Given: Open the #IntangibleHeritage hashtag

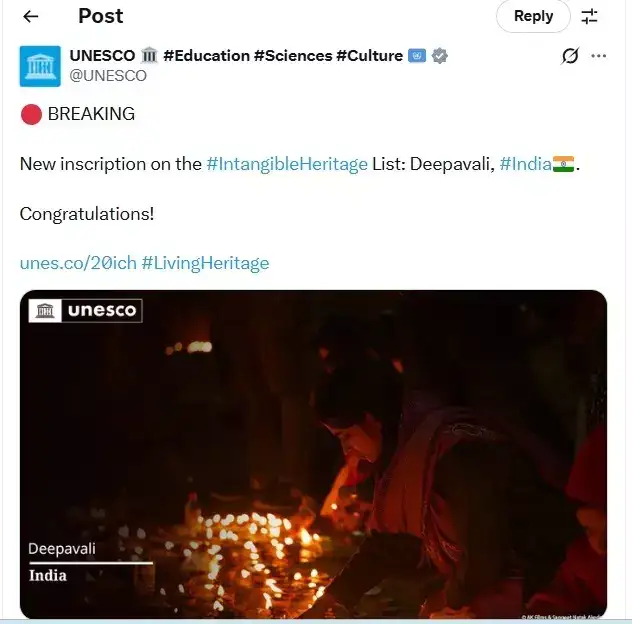Looking at the screenshot, I should point(287,164).
